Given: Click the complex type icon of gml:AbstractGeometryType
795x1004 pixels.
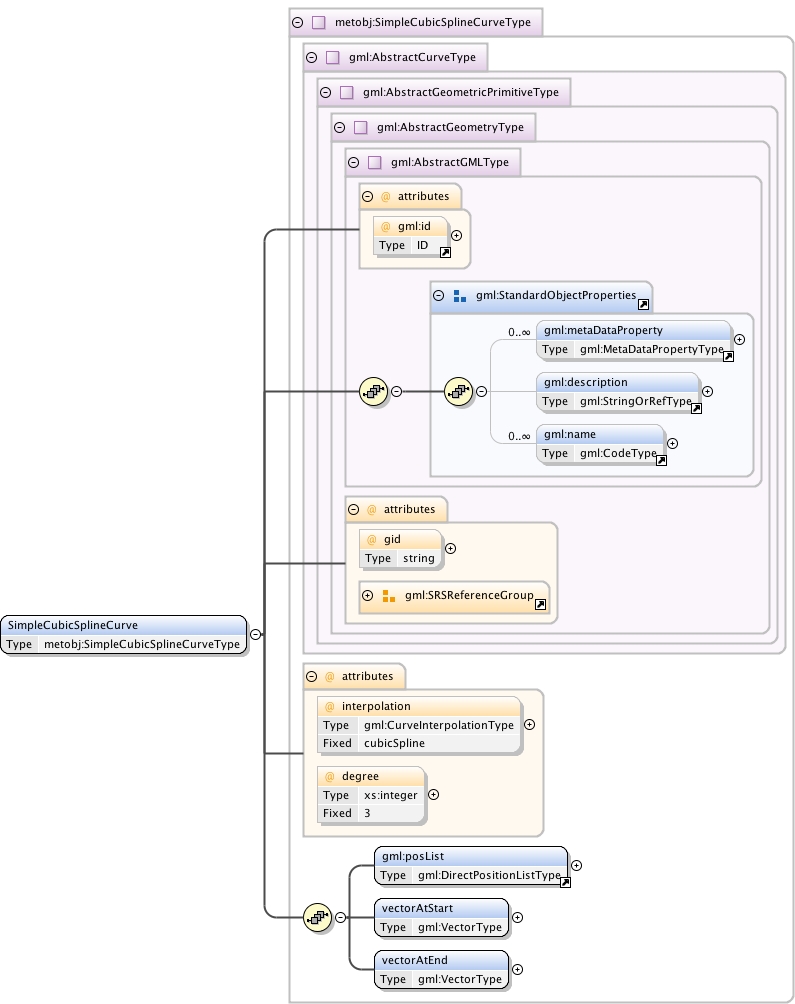Looking at the screenshot, I should 361,127.
